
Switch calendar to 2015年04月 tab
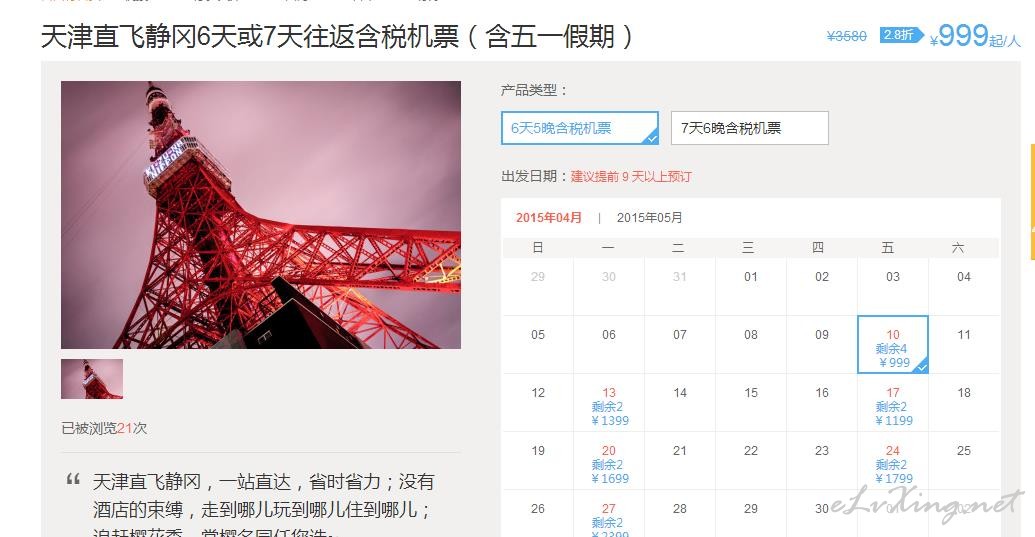point(549,218)
